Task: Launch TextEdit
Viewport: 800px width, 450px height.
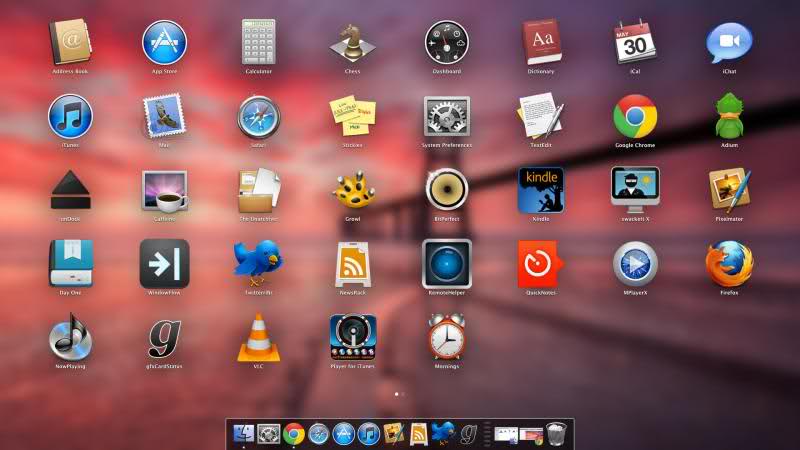Action: [541, 116]
